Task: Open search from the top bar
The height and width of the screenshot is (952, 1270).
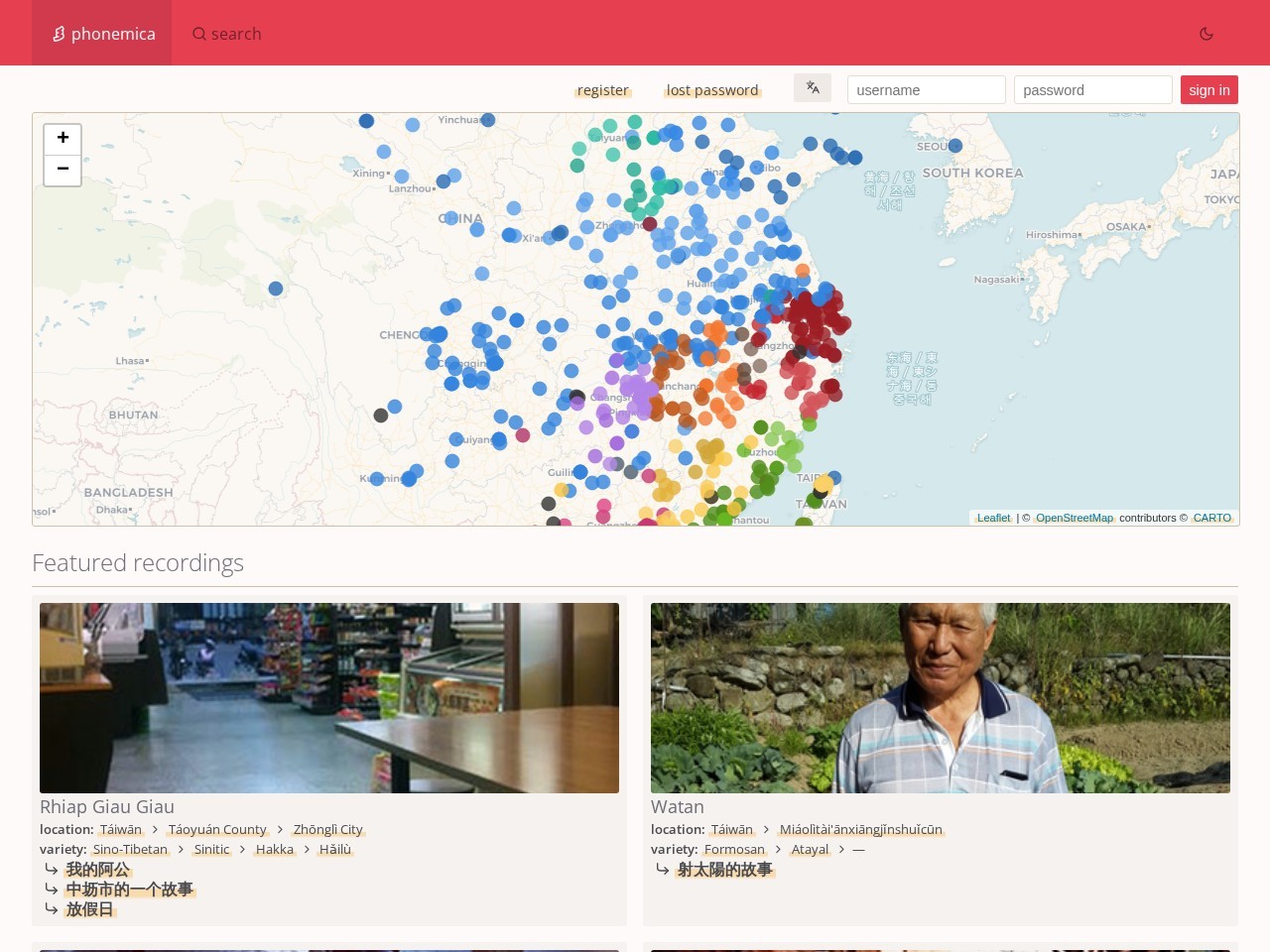Action: [227, 34]
